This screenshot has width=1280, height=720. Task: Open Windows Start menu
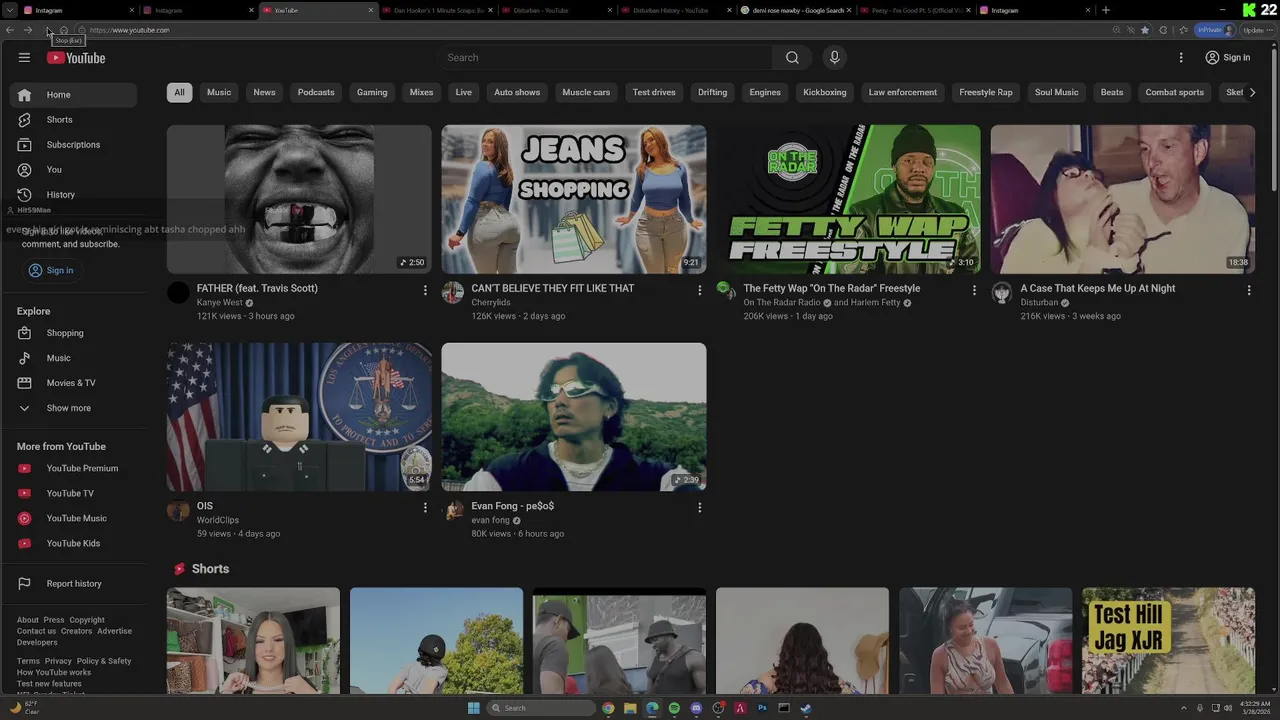coord(473,708)
